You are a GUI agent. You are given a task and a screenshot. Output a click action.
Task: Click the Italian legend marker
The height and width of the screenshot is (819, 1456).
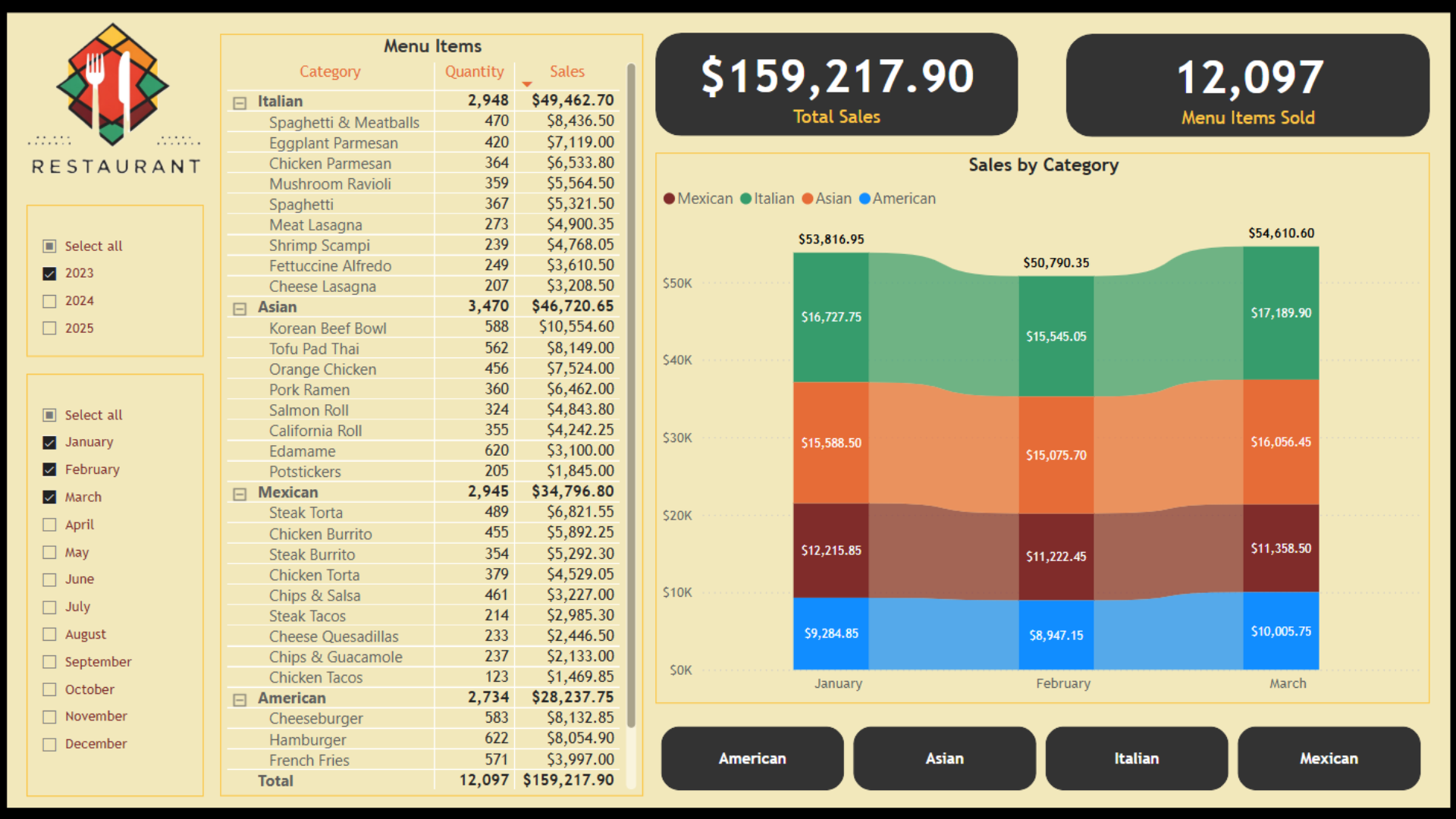coord(745,199)
